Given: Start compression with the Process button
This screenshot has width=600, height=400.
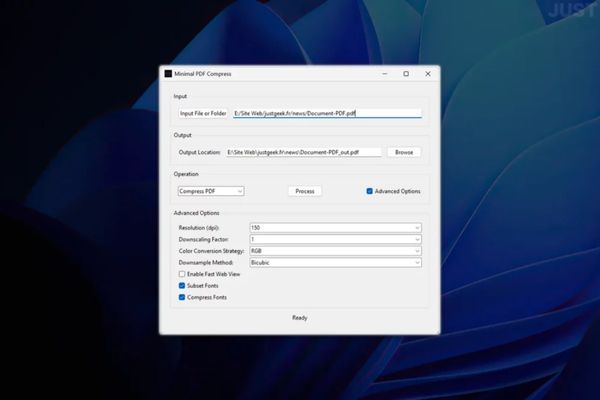Looking at the screenshot, I should coord(305,191).
